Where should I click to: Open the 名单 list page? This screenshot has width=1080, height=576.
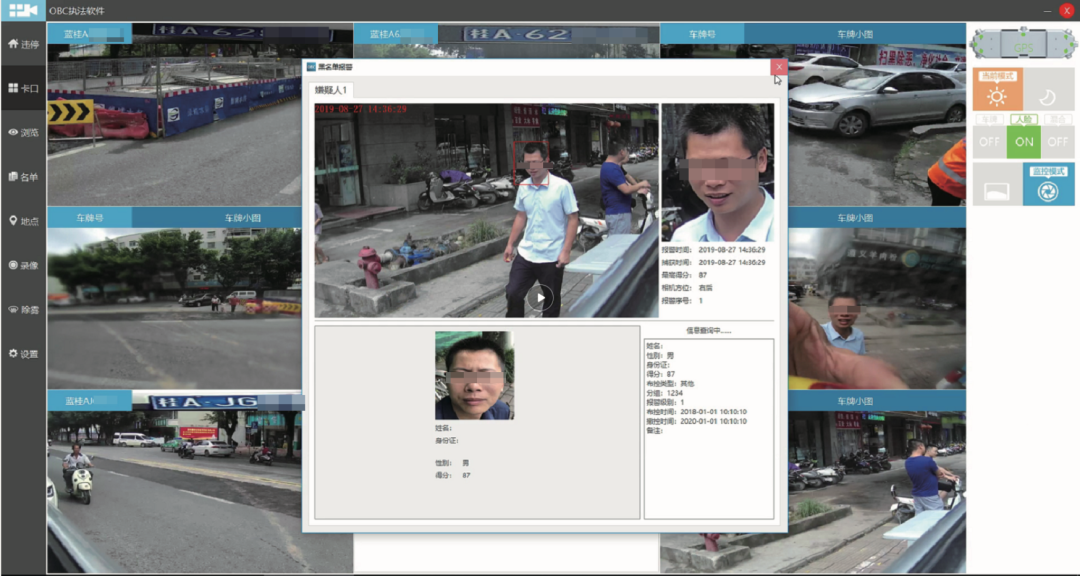(x=23, y=177)
